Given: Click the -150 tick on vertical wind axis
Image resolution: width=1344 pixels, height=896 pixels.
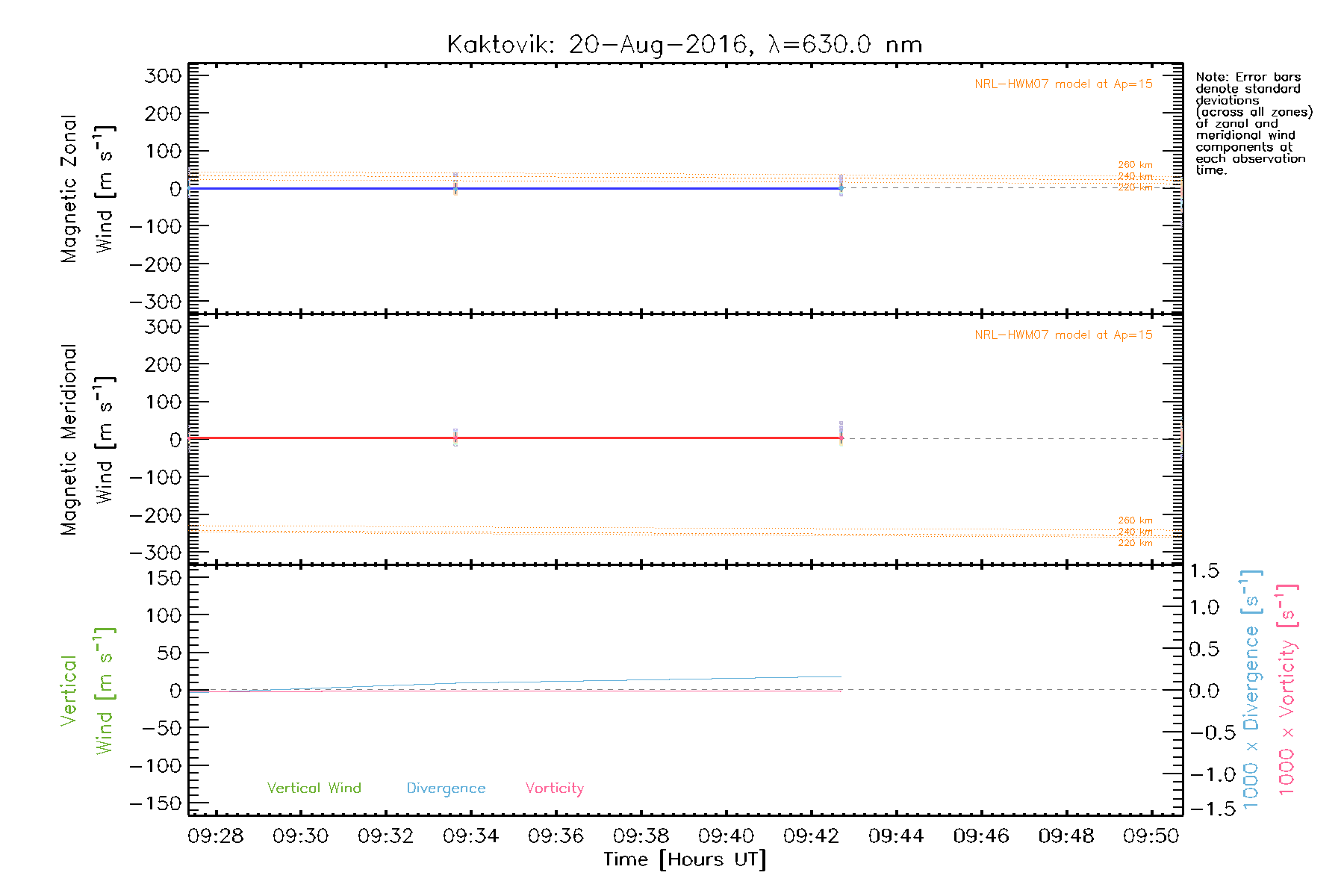Looking at the screenshot, I should (155, 803).
